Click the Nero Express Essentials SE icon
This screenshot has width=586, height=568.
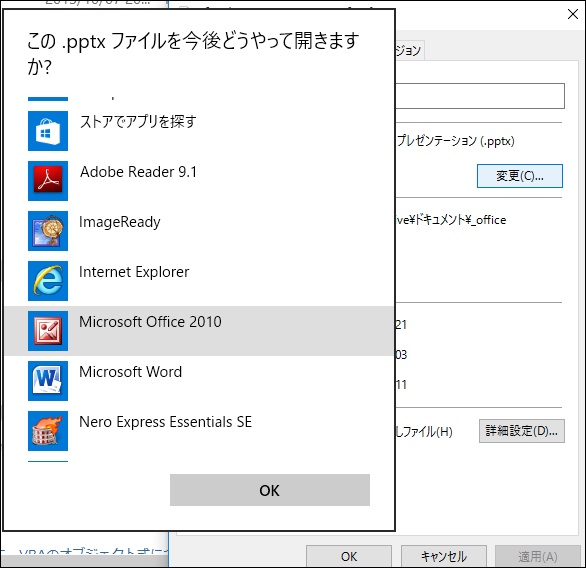[x=48, y=431]
